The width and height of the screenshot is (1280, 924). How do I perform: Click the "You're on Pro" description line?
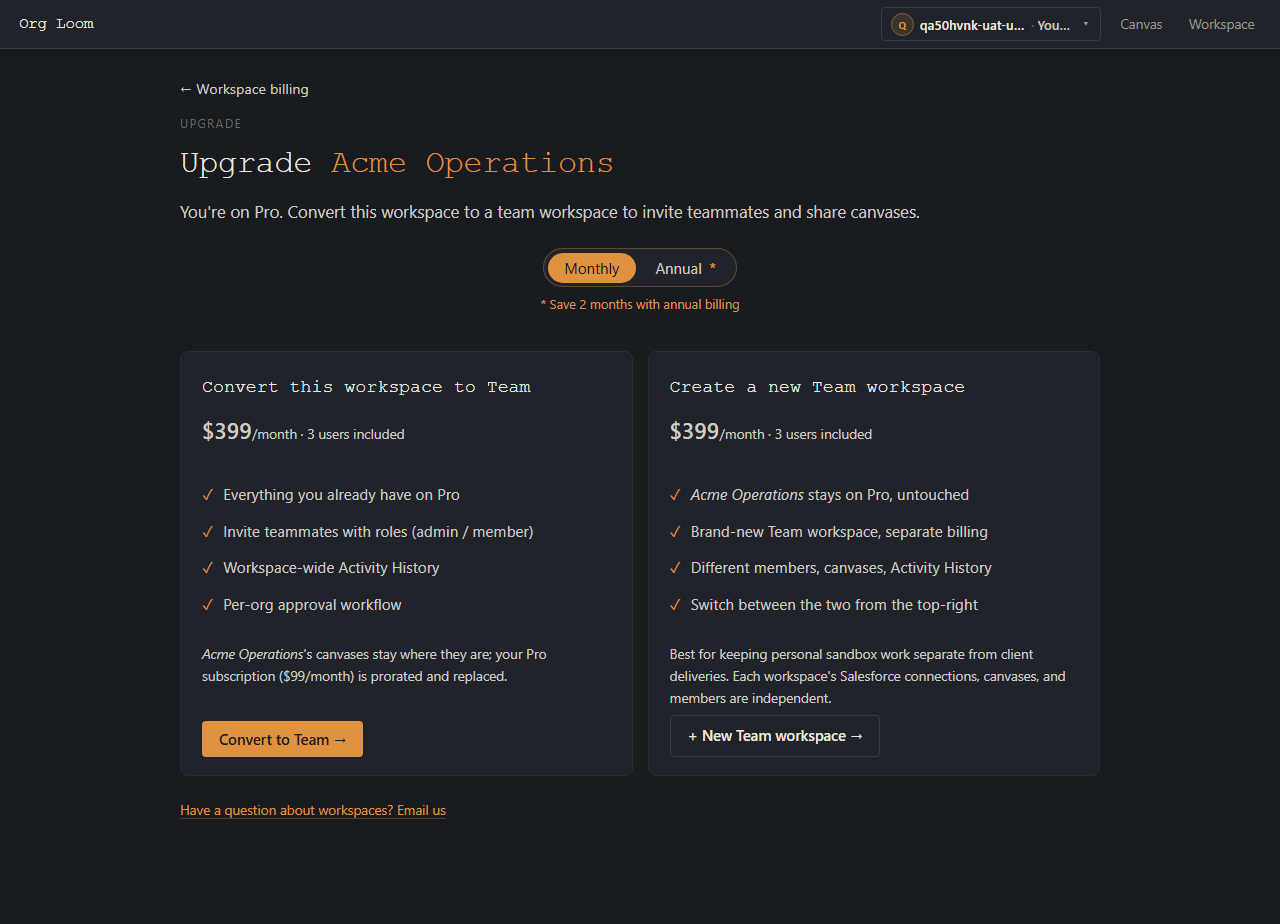point(550,212)
